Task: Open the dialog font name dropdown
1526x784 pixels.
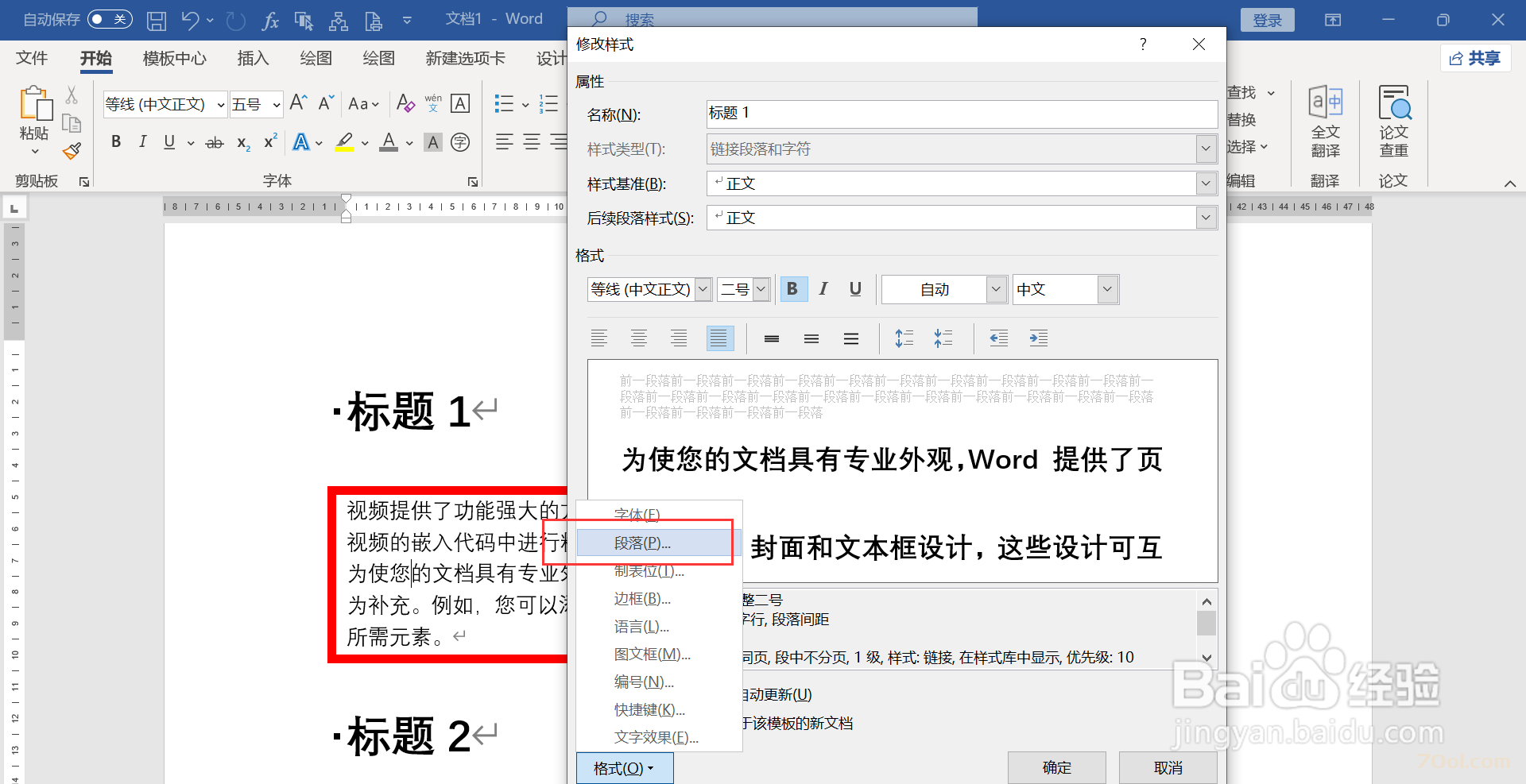Action: pyautogui.click(x=703, y=289)
